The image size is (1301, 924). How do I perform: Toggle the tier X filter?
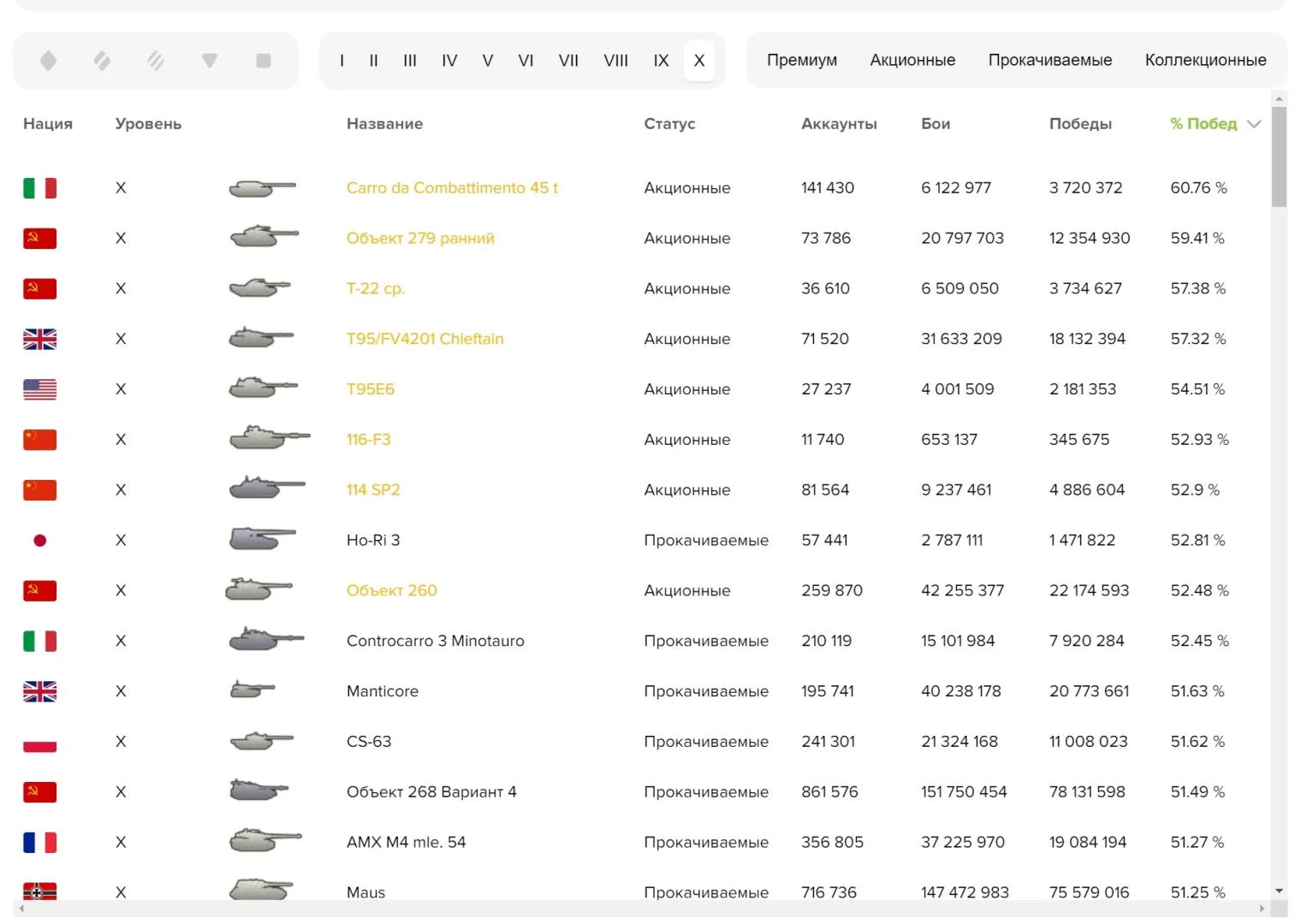699,61
